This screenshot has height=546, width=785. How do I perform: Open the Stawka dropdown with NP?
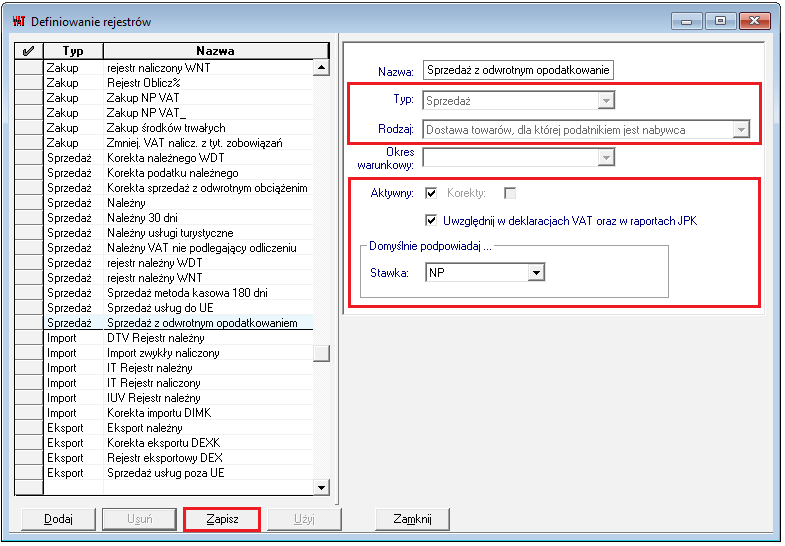pos(537,273)
